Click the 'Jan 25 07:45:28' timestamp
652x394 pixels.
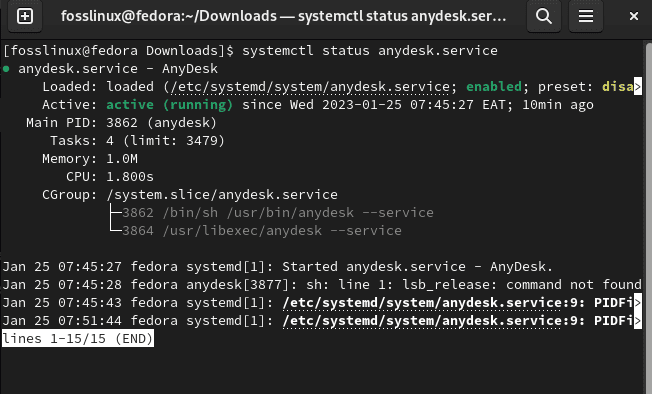point(62,285)
